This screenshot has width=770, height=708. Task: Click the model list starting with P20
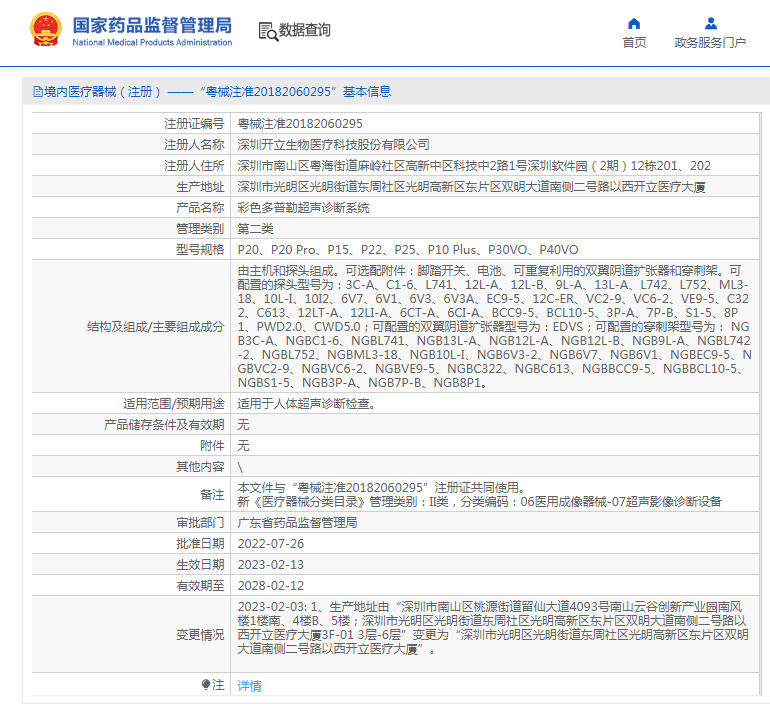(x=408, y=250)
